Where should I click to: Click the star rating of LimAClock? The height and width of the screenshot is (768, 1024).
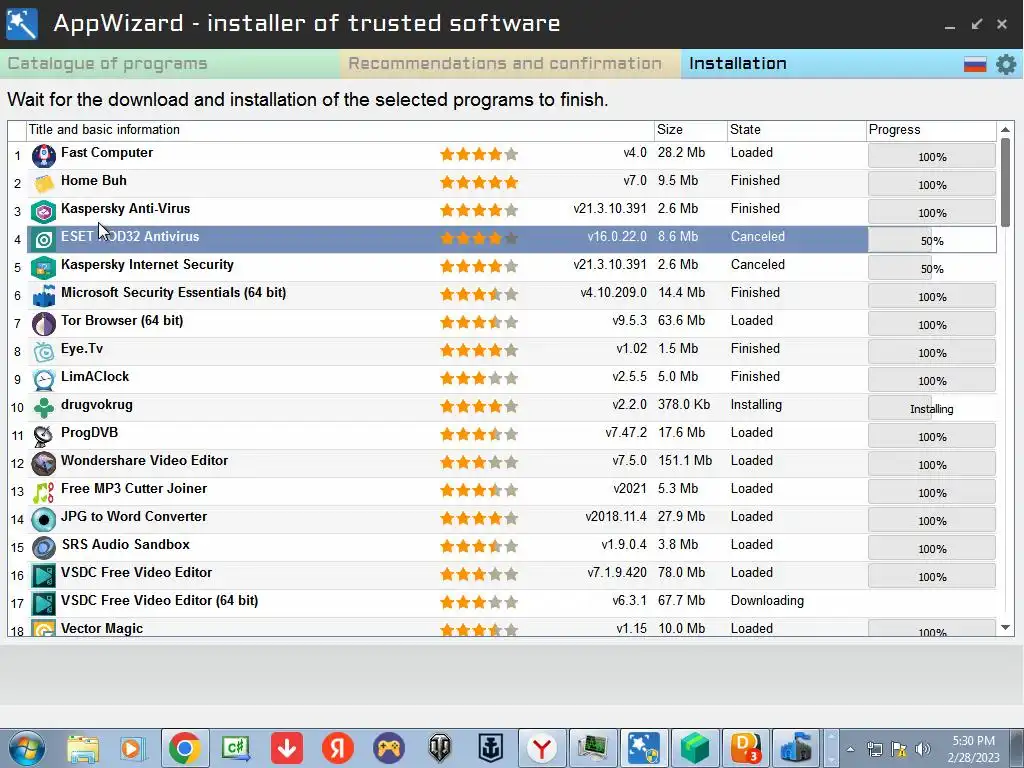(479, 378)
